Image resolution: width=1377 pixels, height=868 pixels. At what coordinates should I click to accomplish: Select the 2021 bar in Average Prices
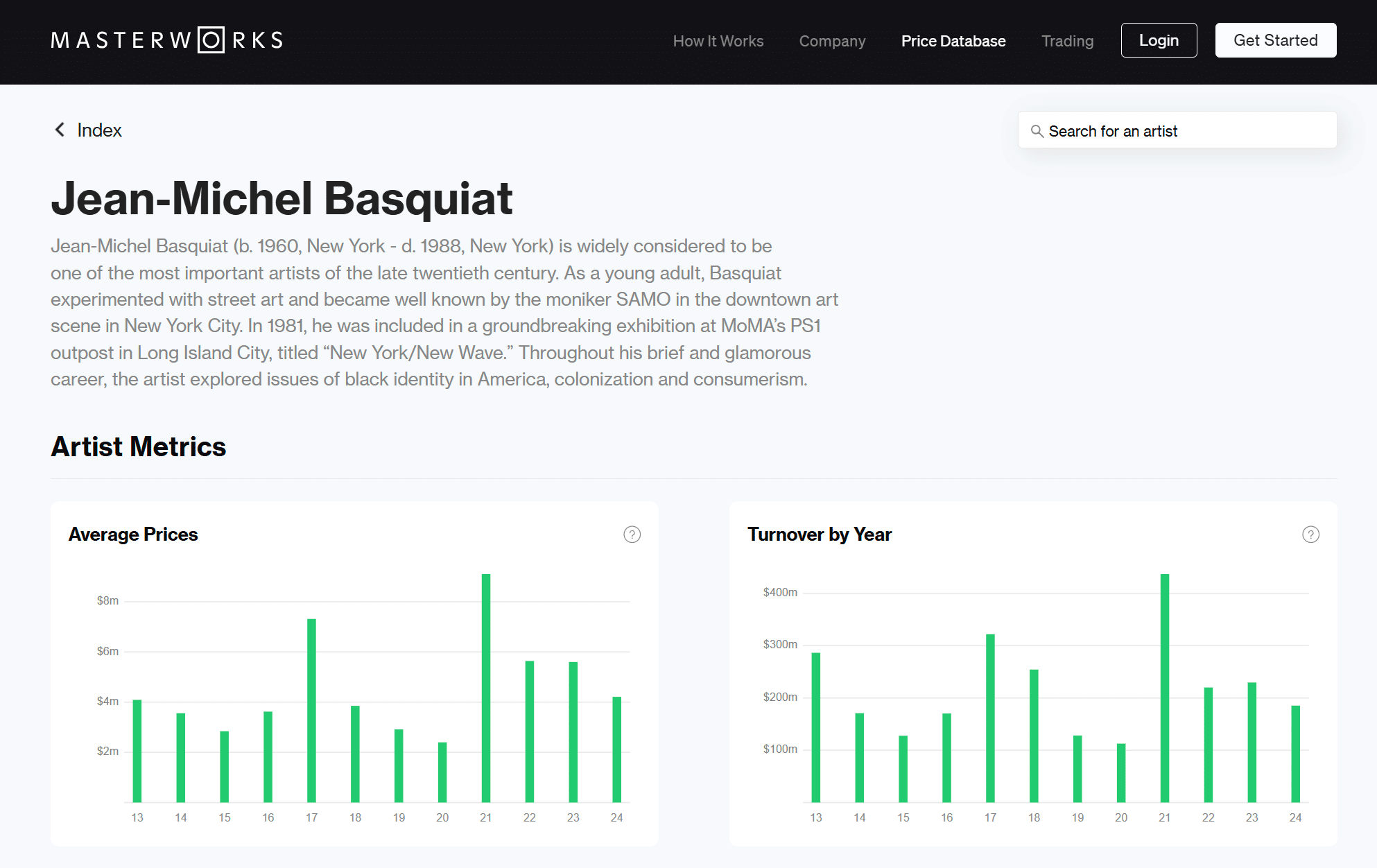tap(486, 688)
